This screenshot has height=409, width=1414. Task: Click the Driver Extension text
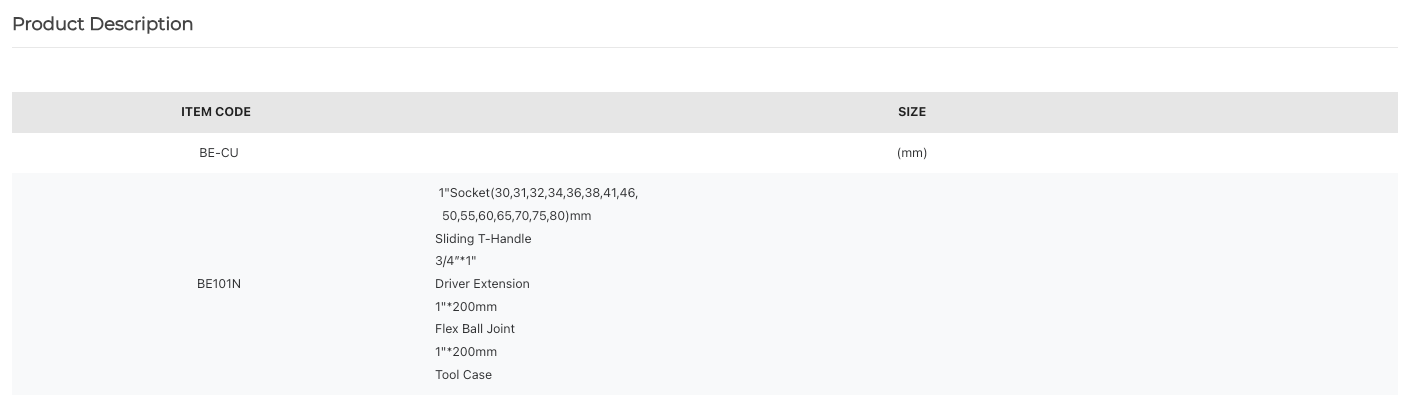click(x=482, y=284)
